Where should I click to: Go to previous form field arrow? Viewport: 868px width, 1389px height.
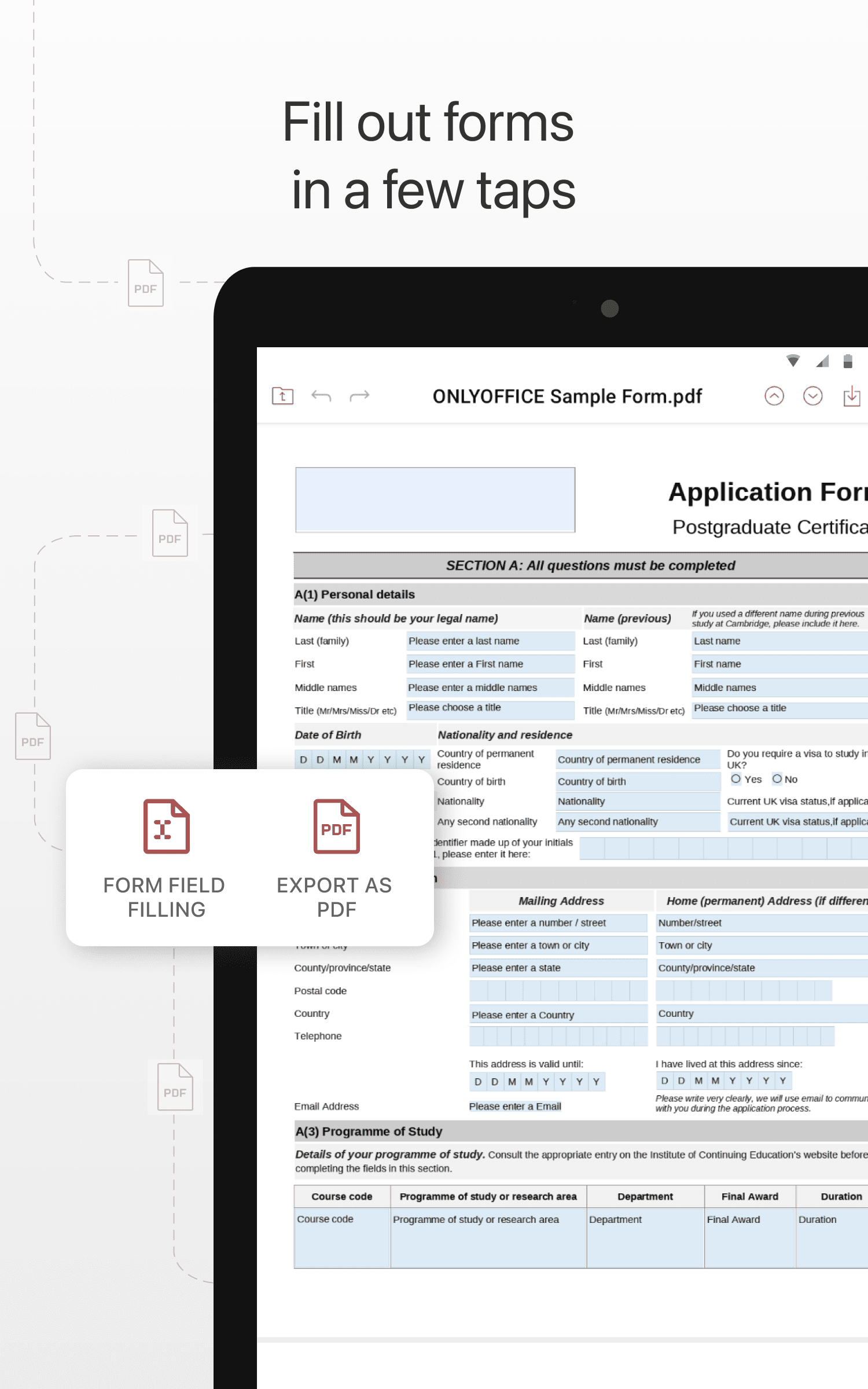point(774,396)
